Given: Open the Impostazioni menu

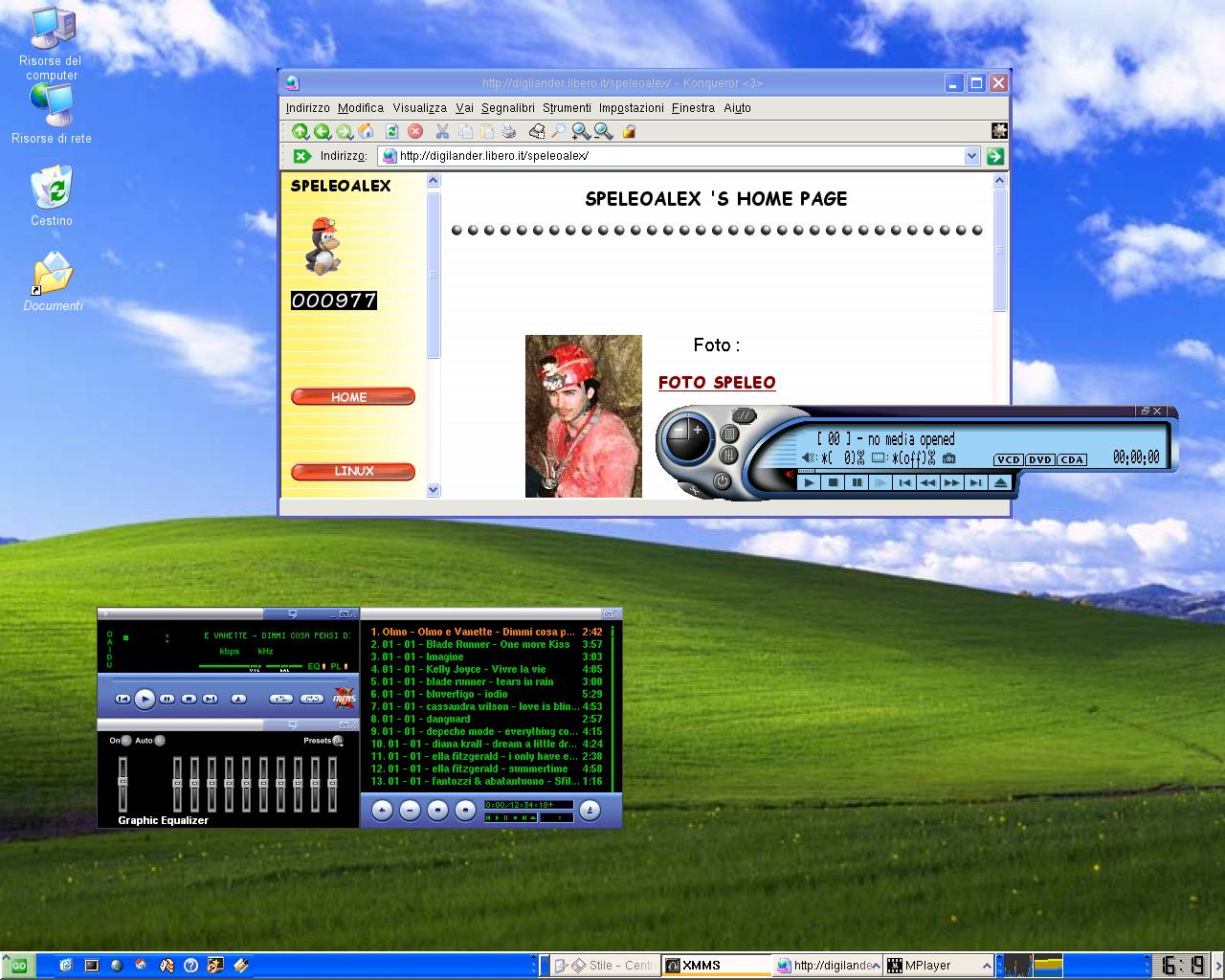Looking at the screenshot, I should pos(632,108).
